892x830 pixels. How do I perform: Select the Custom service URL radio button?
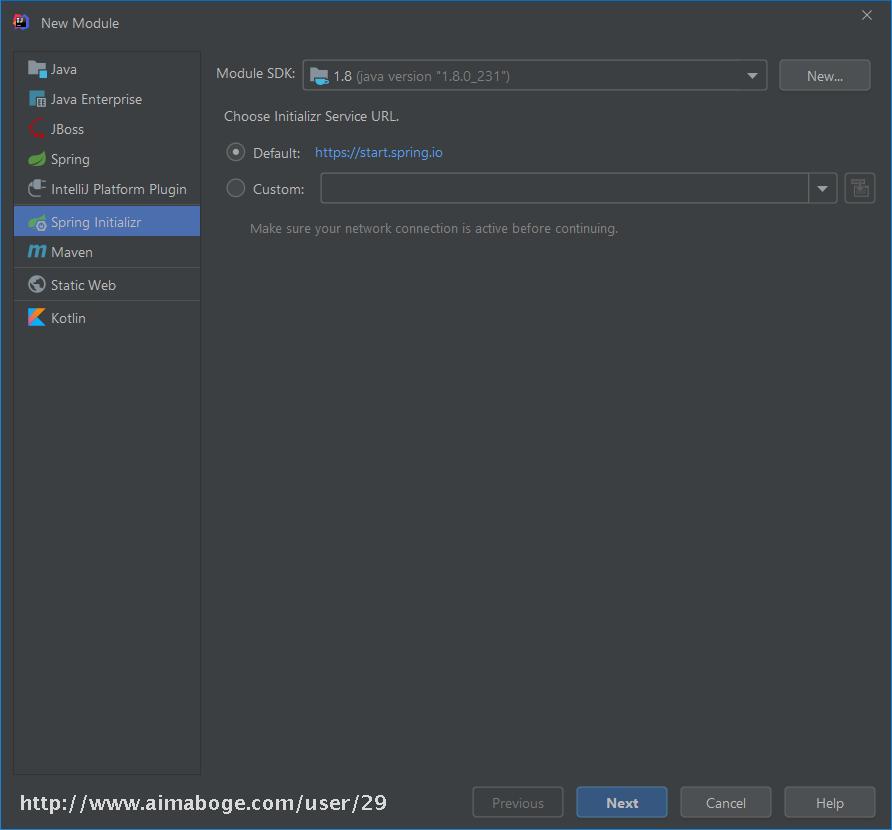[x=236, y=188]
